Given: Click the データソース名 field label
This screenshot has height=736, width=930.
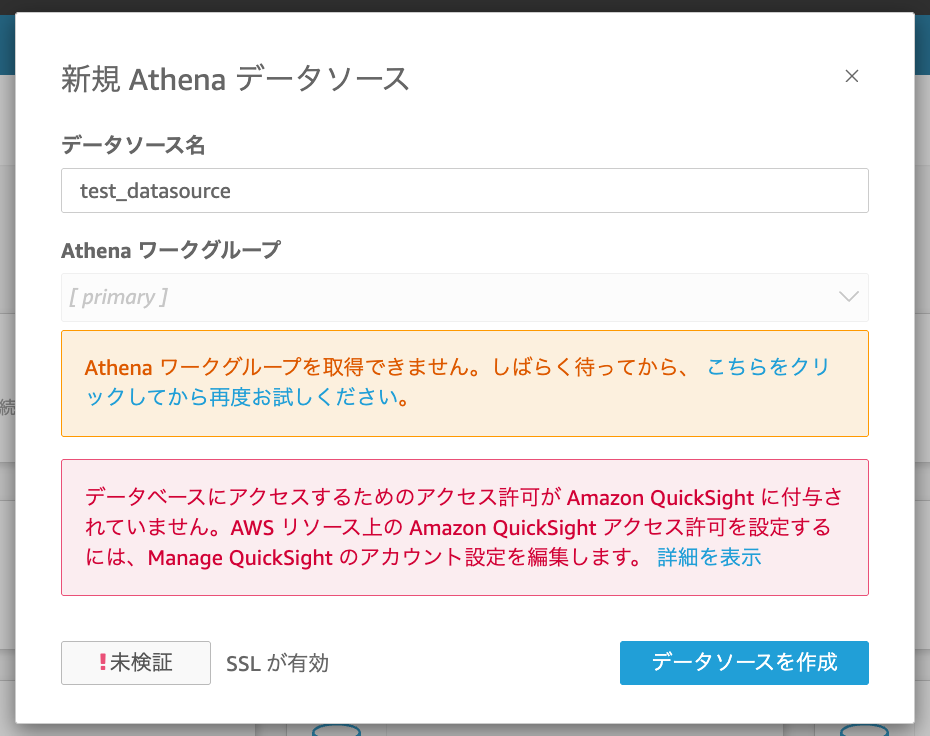Looking at the screenshot, I should tap(133, 145).
